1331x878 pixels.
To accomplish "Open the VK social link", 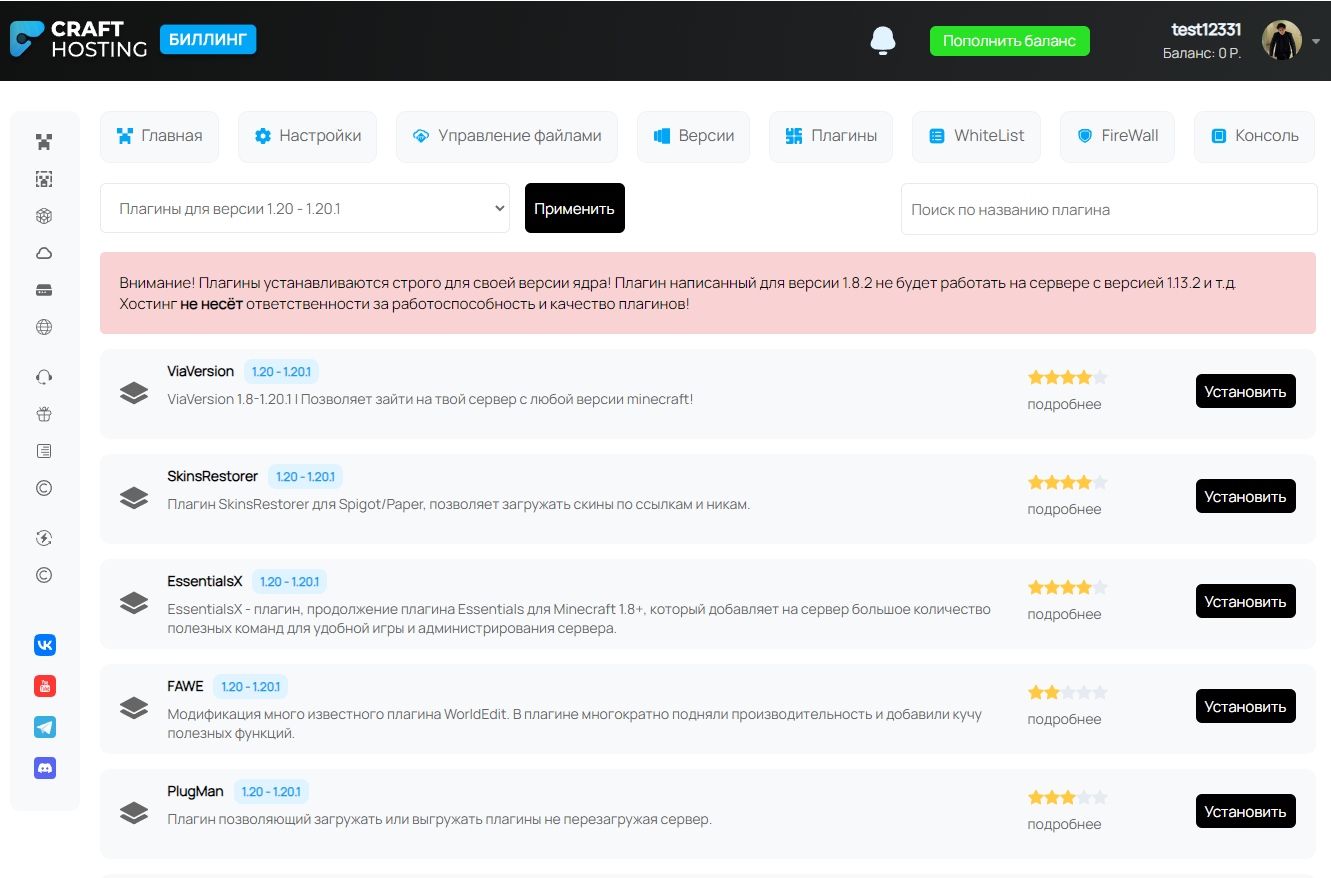I will point(45,645).
